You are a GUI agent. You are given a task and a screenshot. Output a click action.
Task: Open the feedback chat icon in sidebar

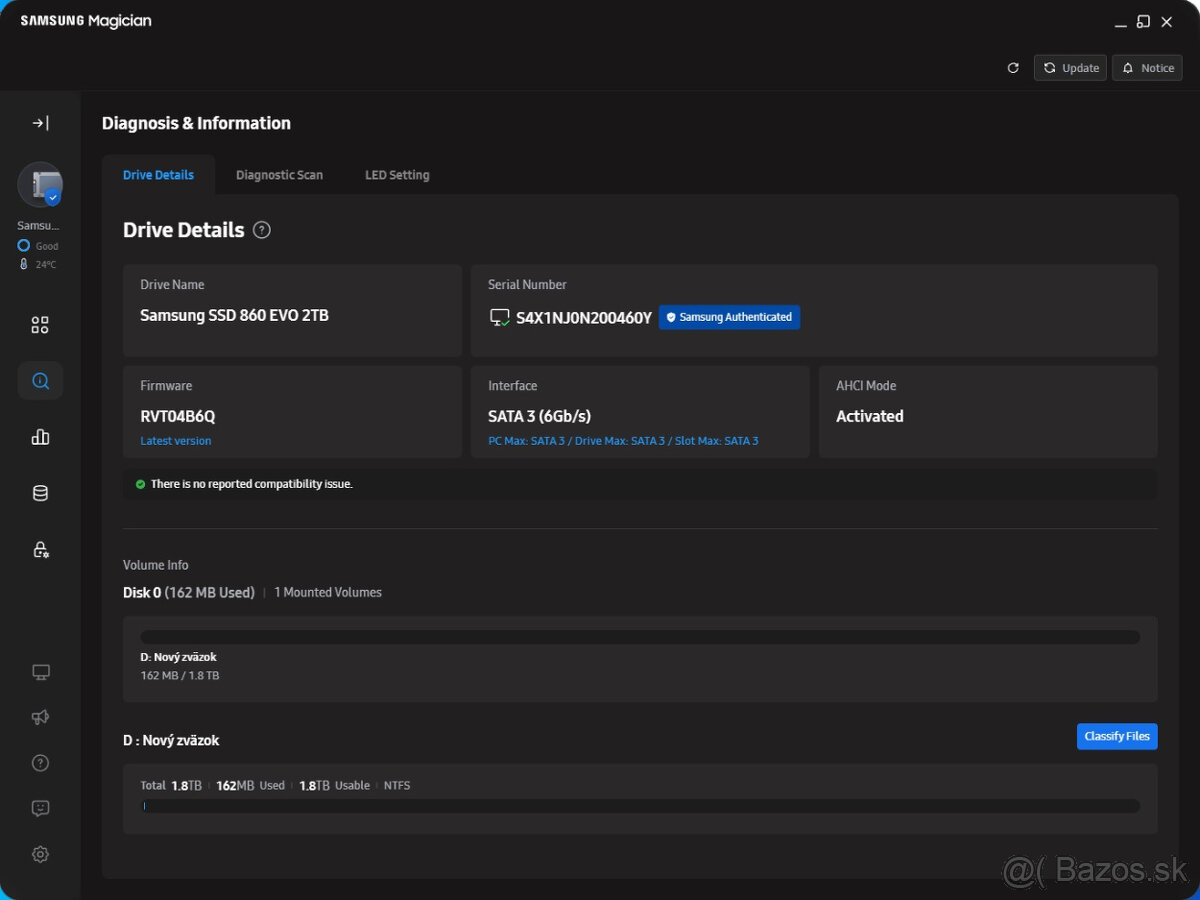coord(40,808)
